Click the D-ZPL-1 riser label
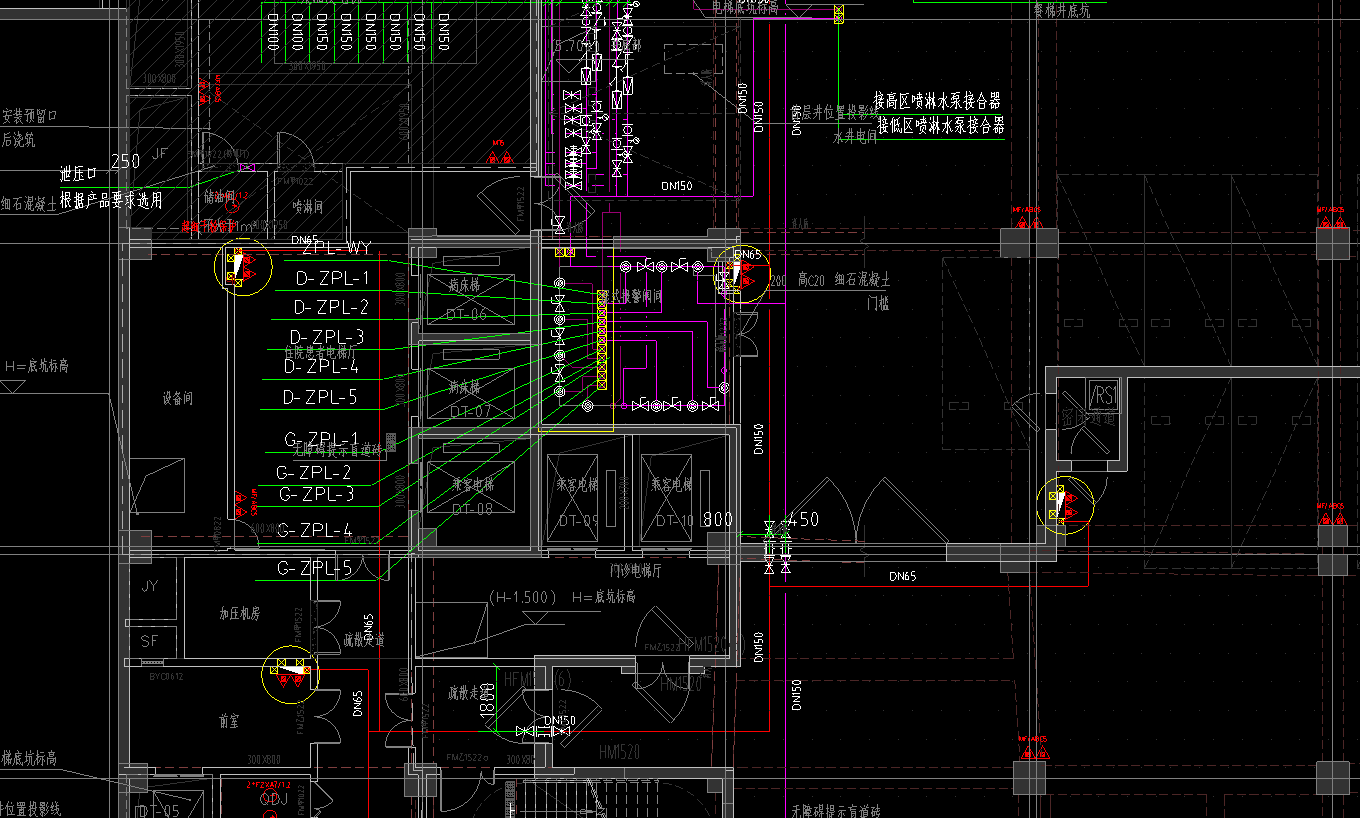1360x818 pixels. click(x=331, y=278)
